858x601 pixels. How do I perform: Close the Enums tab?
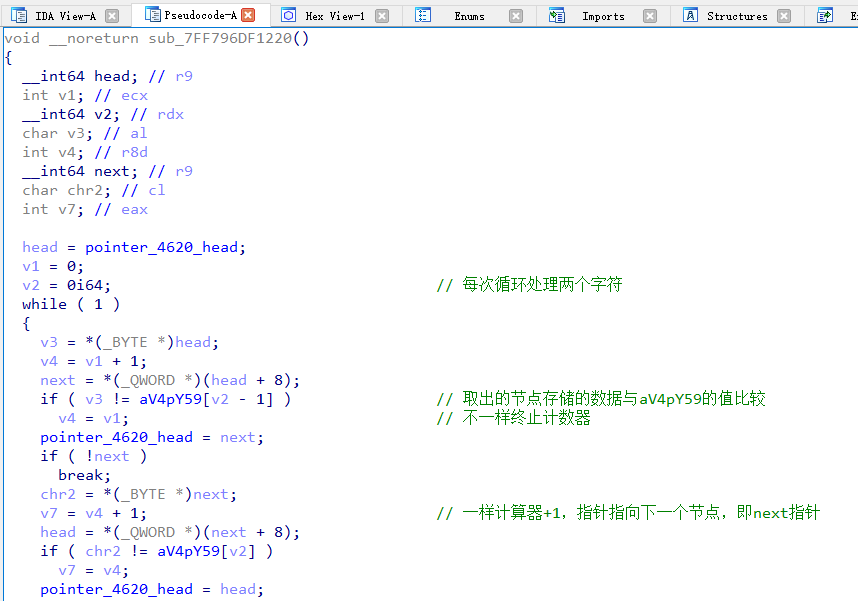(x=516, y=16)
